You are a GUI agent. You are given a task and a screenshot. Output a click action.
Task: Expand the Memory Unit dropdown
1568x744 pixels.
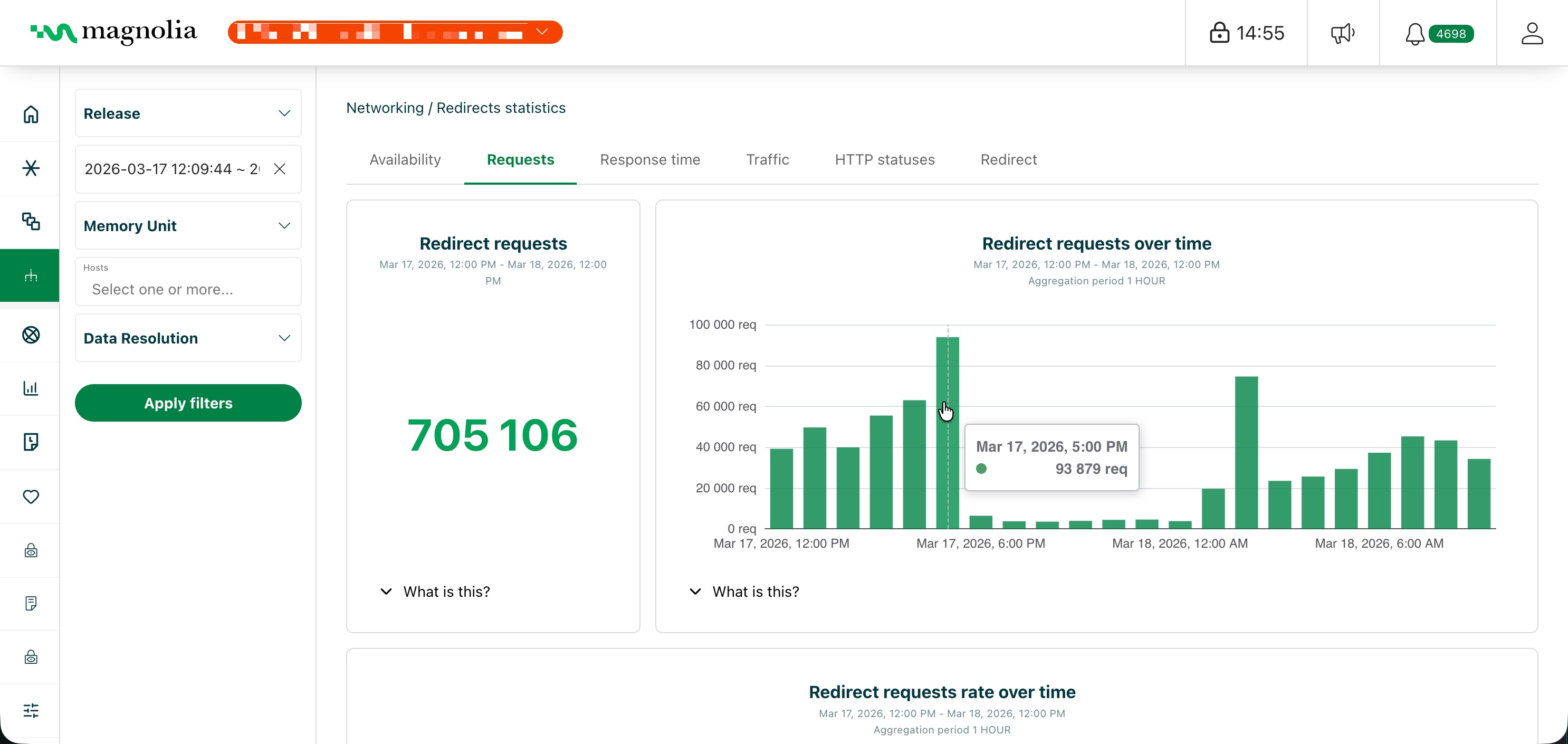(188, 226)
